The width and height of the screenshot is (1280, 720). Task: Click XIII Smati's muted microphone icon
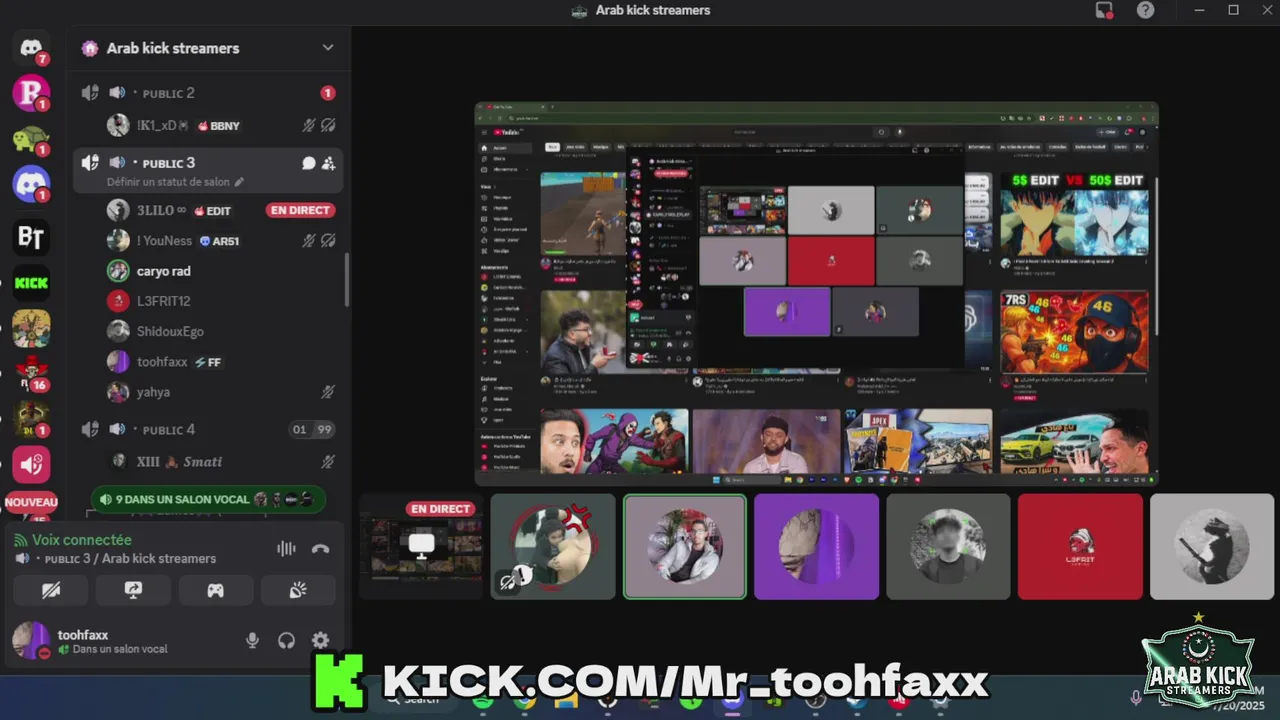click(x=328, y=461)
